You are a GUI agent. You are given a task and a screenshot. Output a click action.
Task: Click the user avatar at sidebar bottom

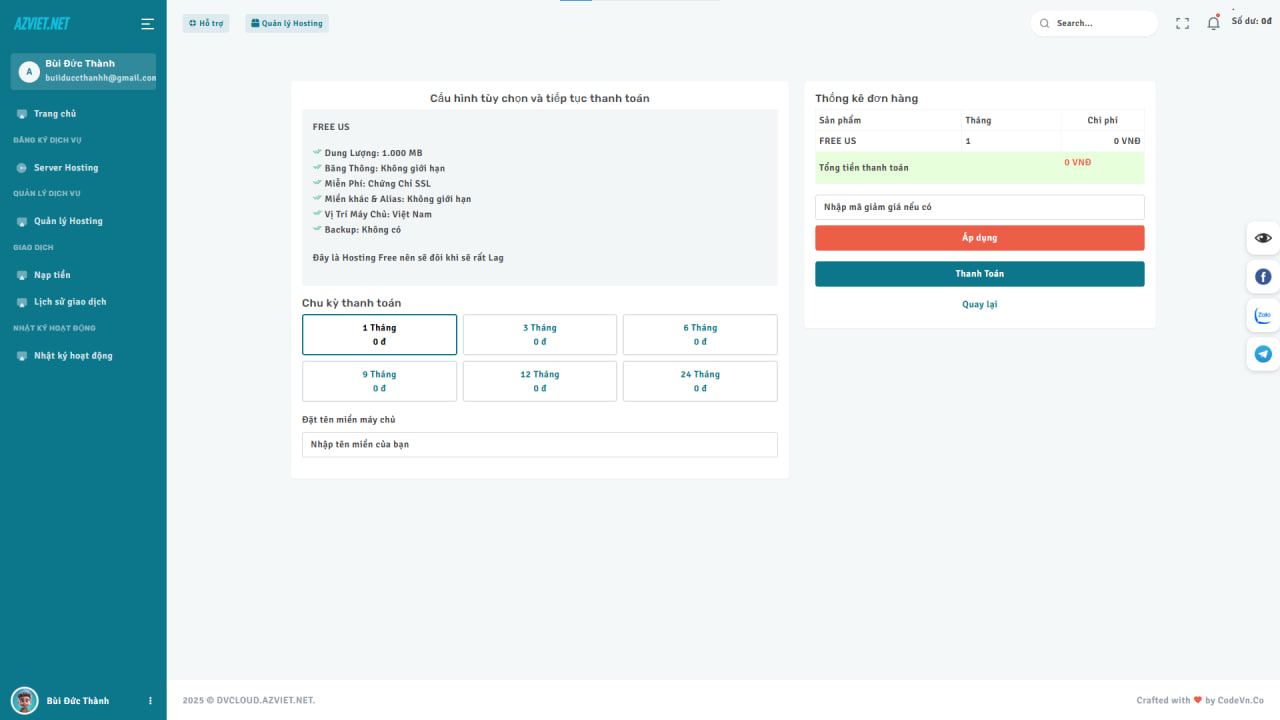[x=25, y=700]
